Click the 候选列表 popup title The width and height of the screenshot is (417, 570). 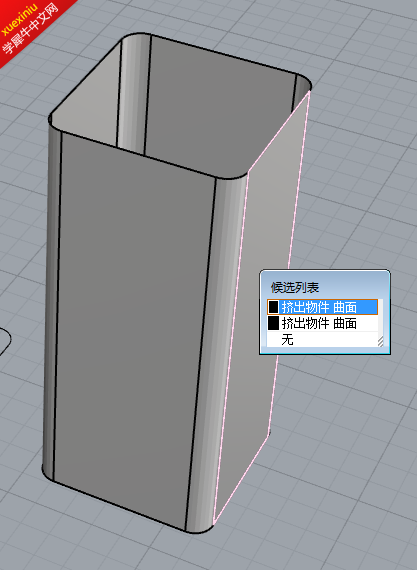tap(295, 288)
